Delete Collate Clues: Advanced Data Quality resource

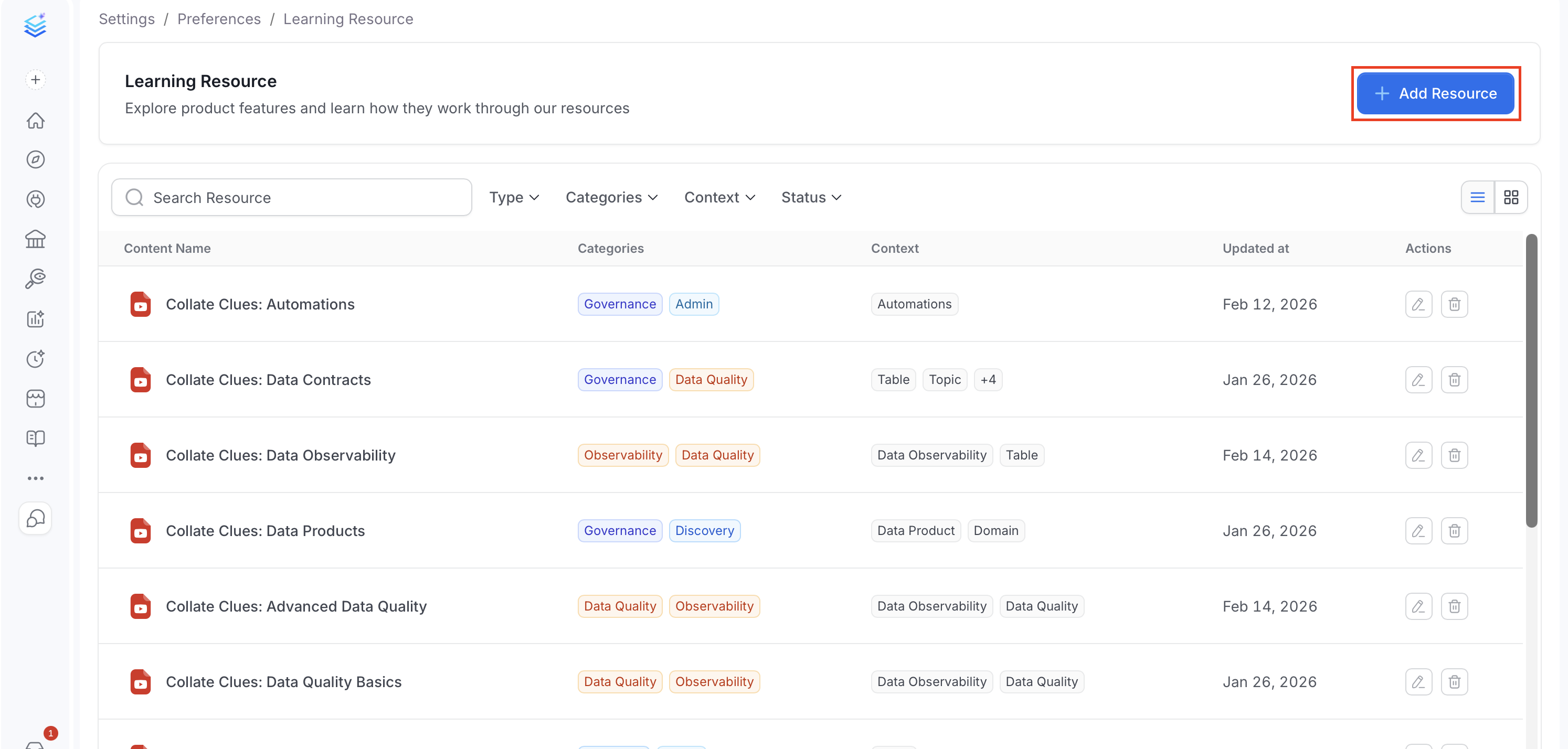tap(1454, 606)
